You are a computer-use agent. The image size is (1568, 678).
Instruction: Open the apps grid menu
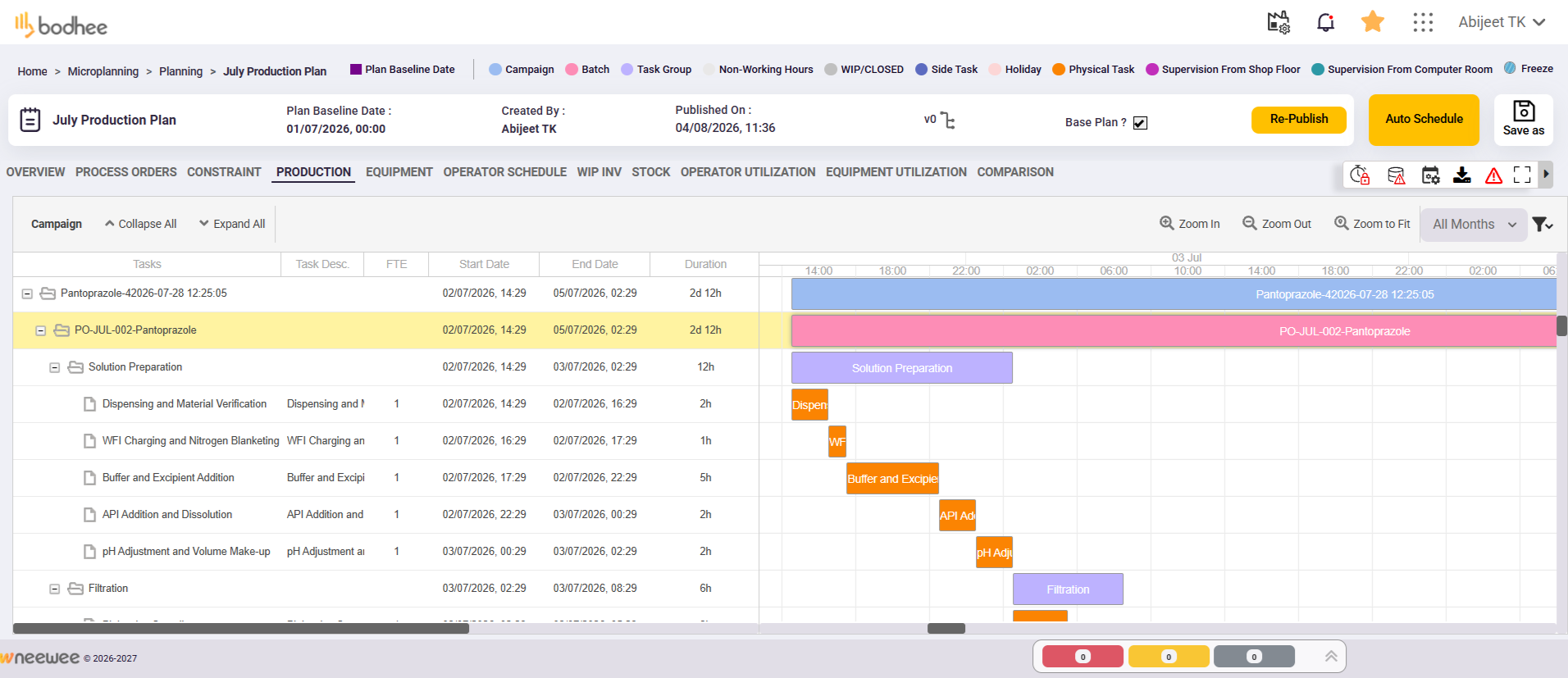1423,22
